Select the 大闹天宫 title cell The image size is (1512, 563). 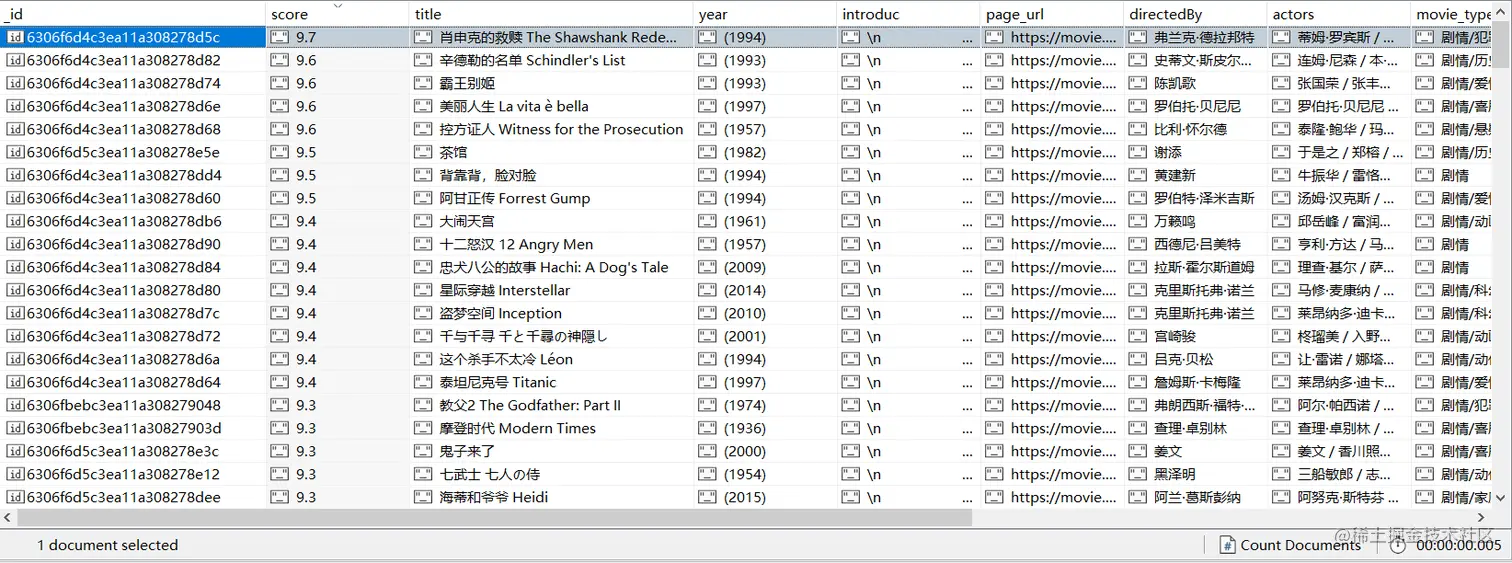pyautogui.click(x=551, y=221)
